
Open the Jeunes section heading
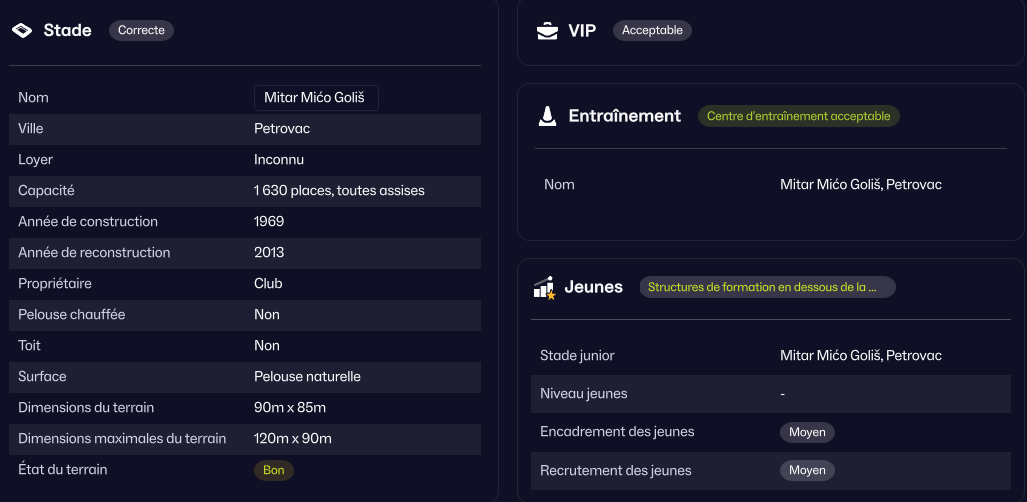593,288
